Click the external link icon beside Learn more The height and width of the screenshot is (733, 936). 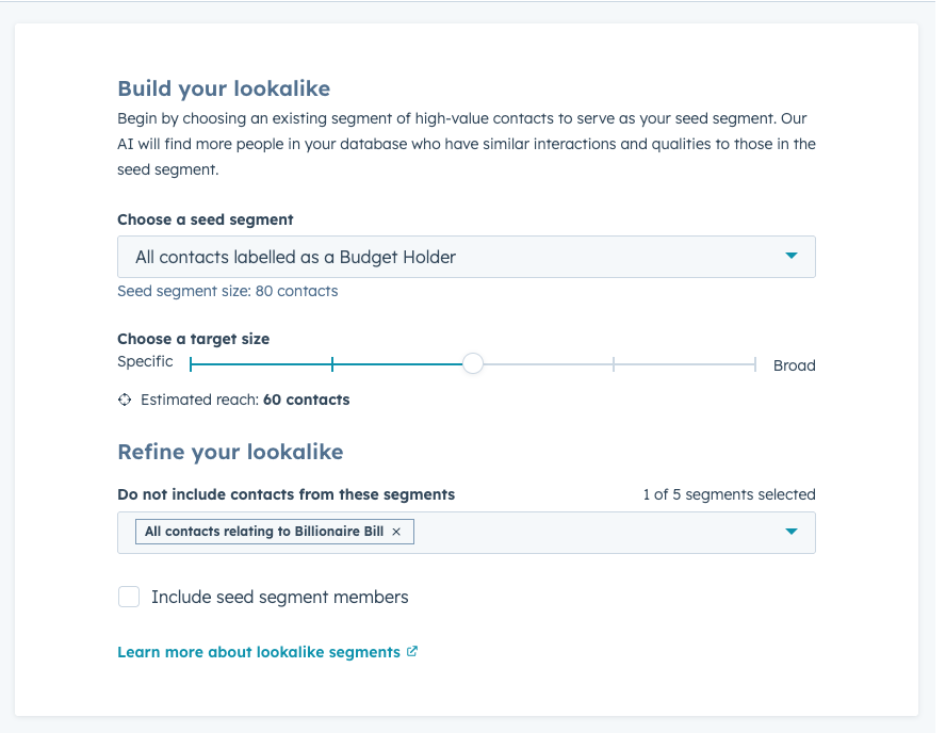click(x=412, y=652)
